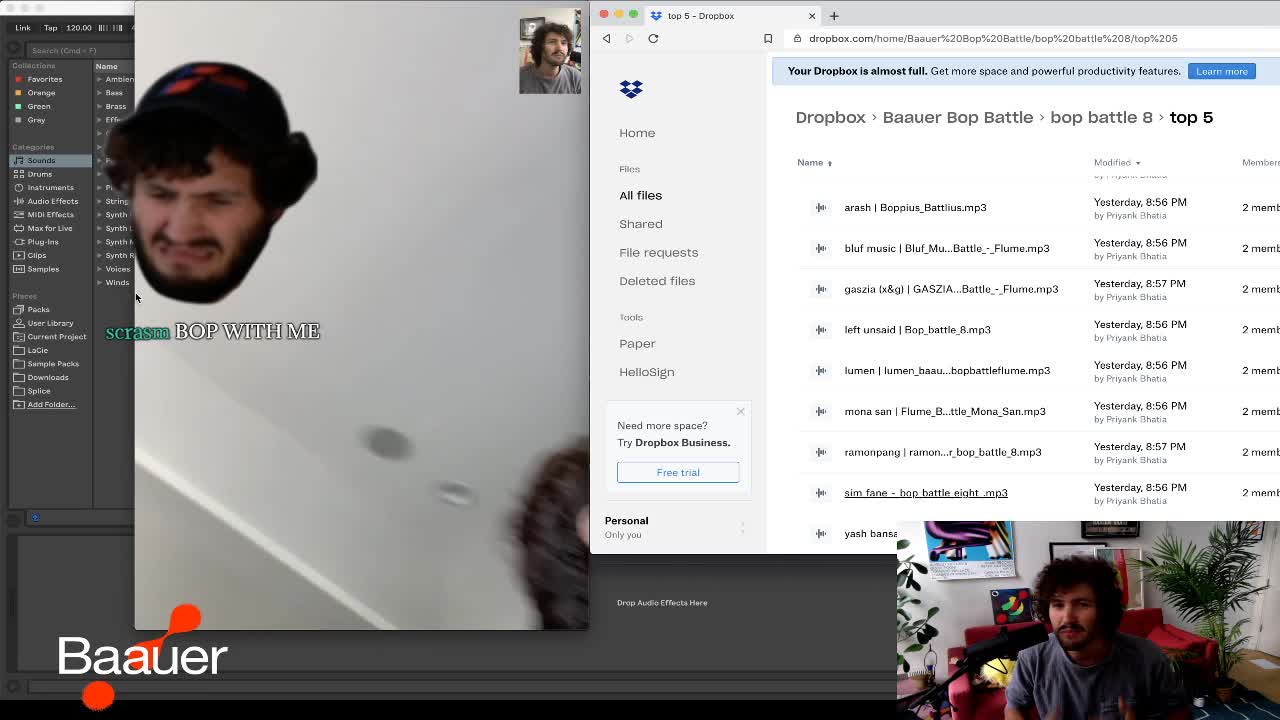Image resolution: width=1280 pixels, height=720 pixels.
Task: Click the bookmark icon beside the address bar
Action: (x=768, y=38)
